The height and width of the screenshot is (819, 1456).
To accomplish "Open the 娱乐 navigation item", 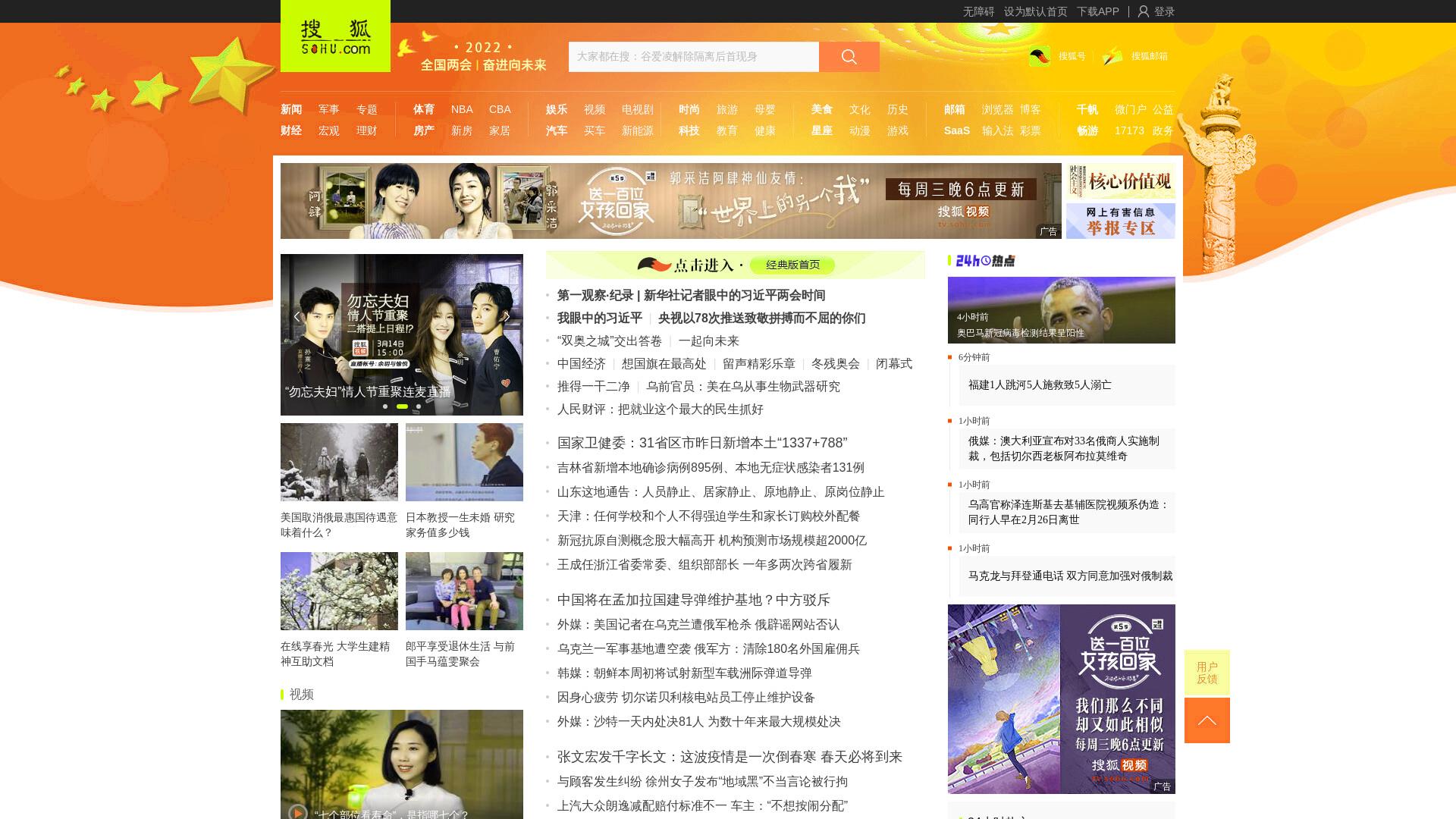I will tap(557, 109).
